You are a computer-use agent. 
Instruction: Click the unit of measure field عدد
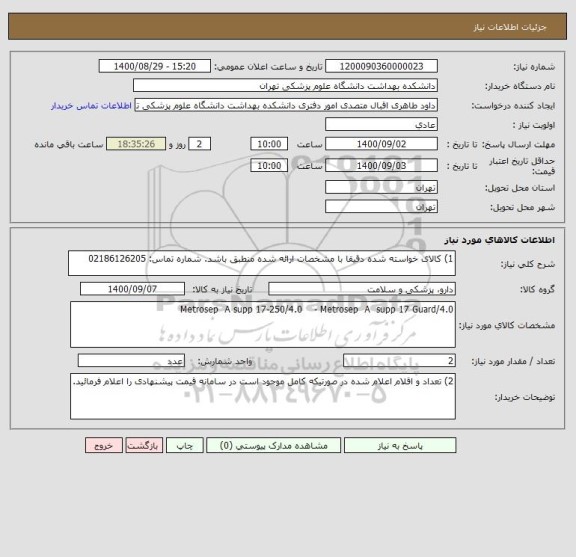point(131,361)
